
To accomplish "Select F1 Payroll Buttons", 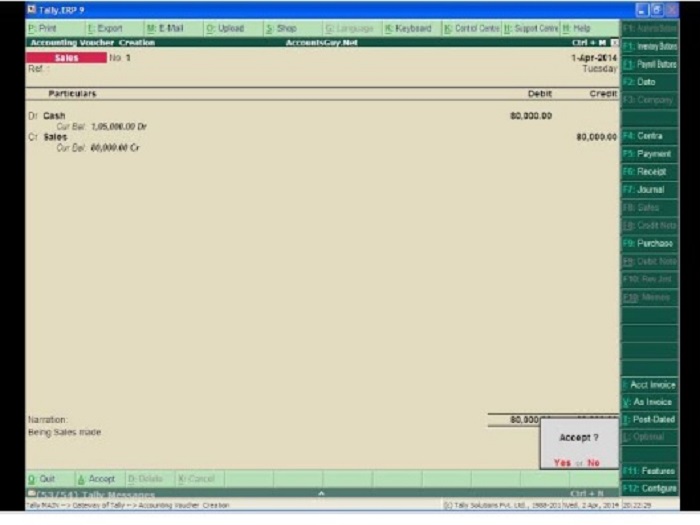I will (650, 64).
